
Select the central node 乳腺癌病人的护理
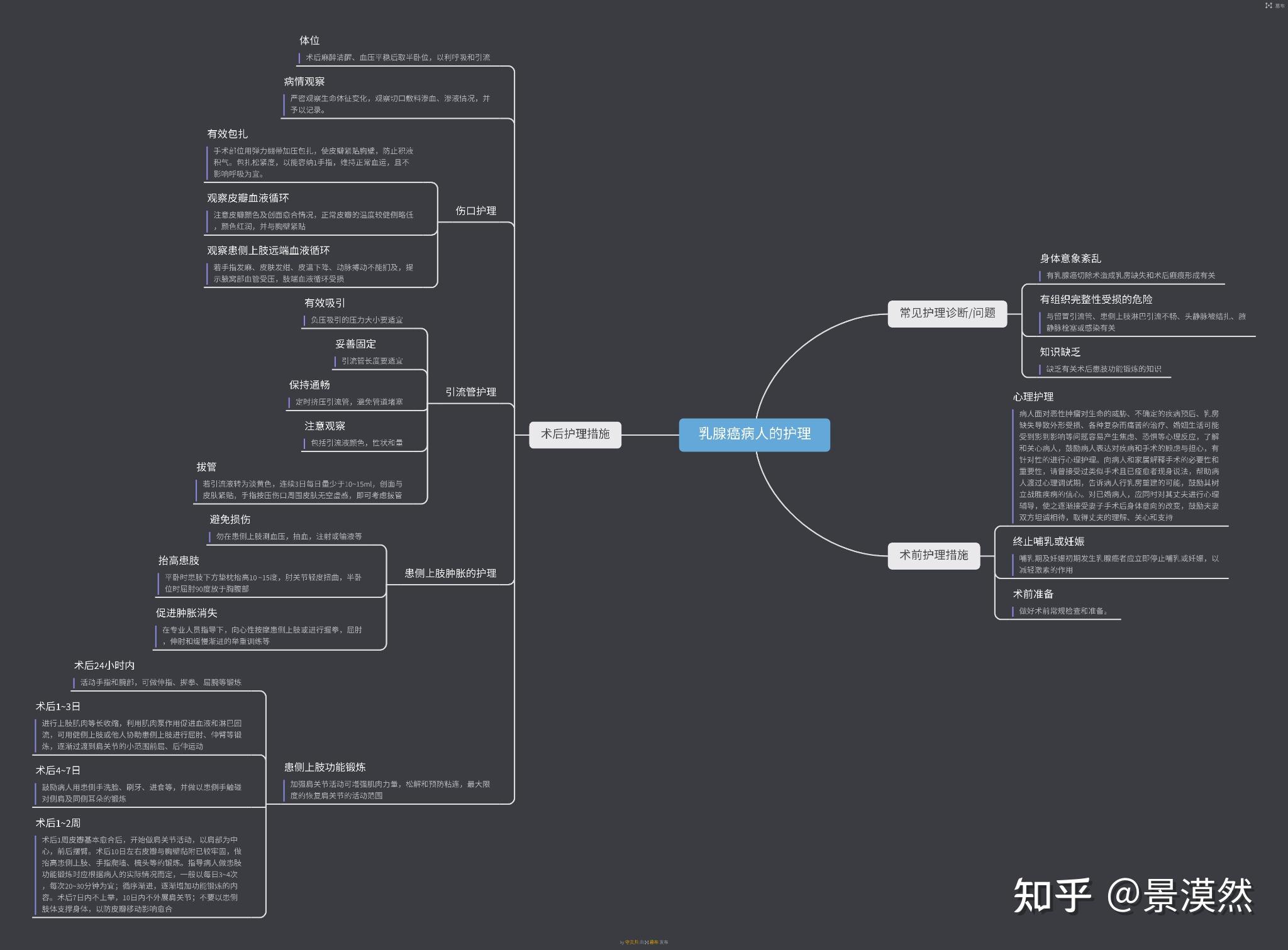pos(754,434)
